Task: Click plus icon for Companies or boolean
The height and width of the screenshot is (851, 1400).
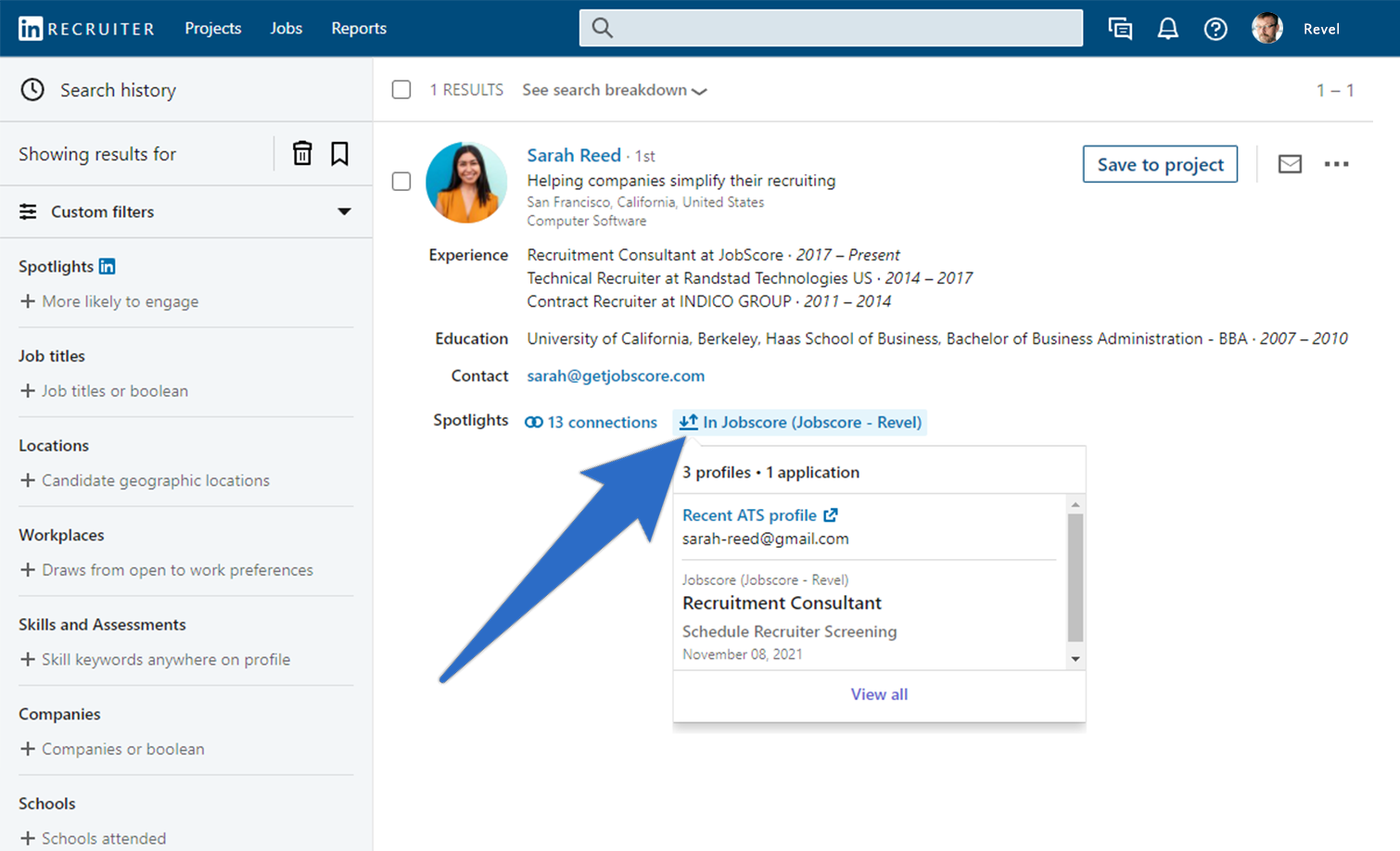Action: coord(28,749)
